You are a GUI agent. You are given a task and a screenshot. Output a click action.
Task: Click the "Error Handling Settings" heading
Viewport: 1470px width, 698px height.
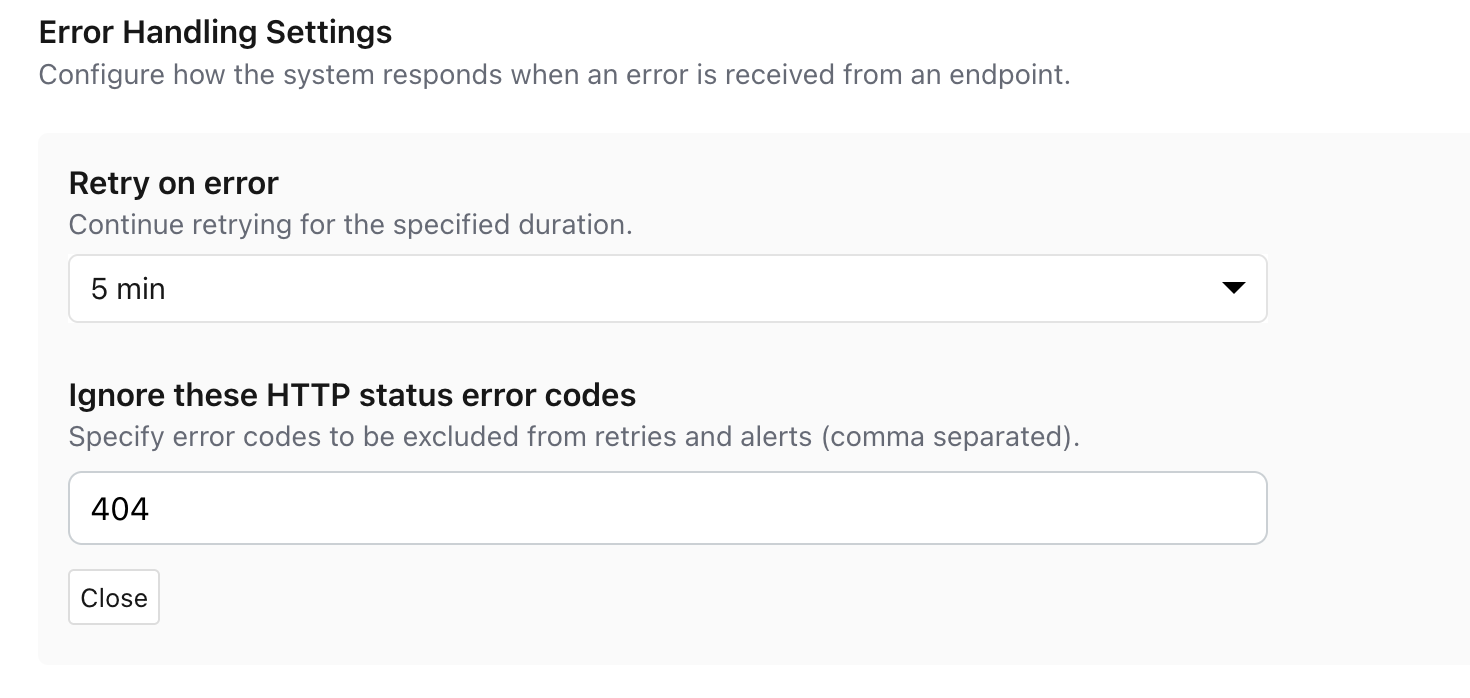[x=215, y=32]
